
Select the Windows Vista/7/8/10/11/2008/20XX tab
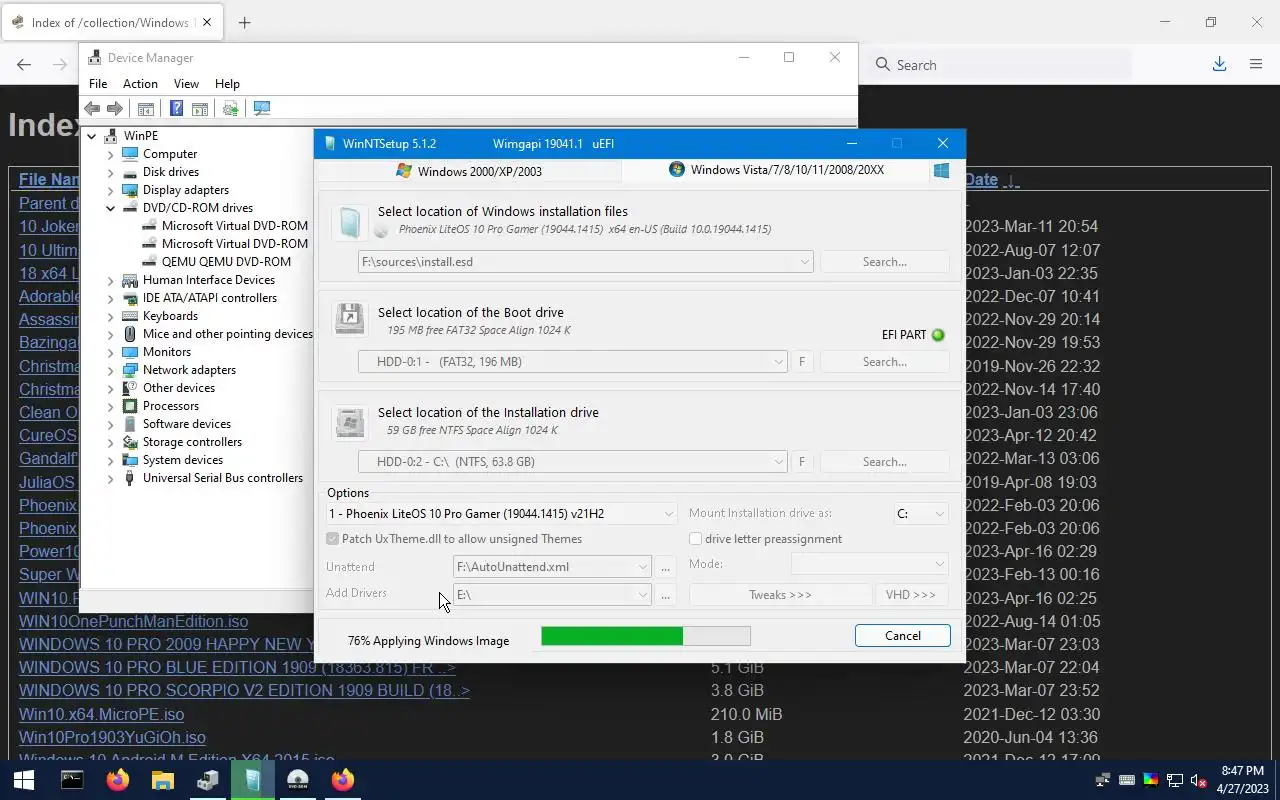[x=776, y=170]
